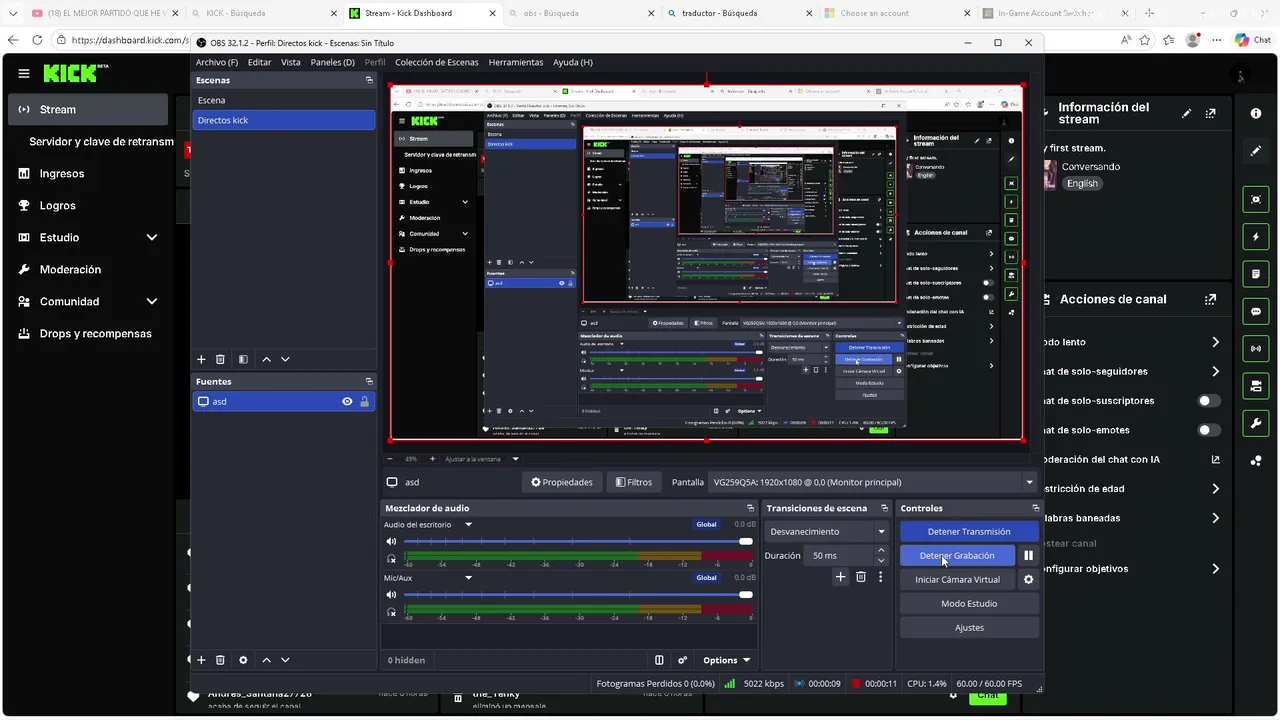Open the chat bubble widget in right rail
This screenshot has height=720, width=1280.
(x=1256, y=311)
